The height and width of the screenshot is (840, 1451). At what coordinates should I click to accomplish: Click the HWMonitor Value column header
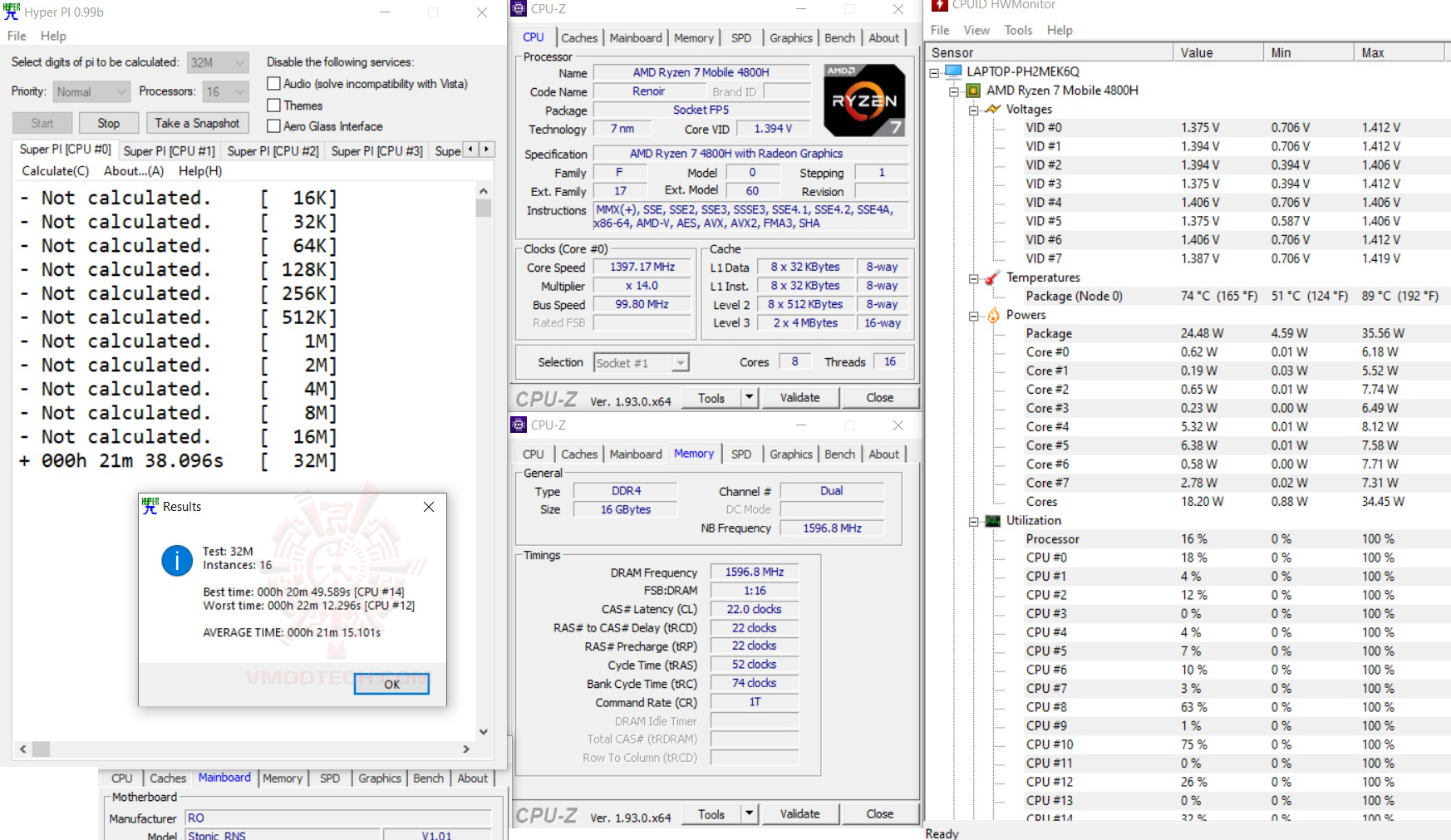(x=1217, y=52)
